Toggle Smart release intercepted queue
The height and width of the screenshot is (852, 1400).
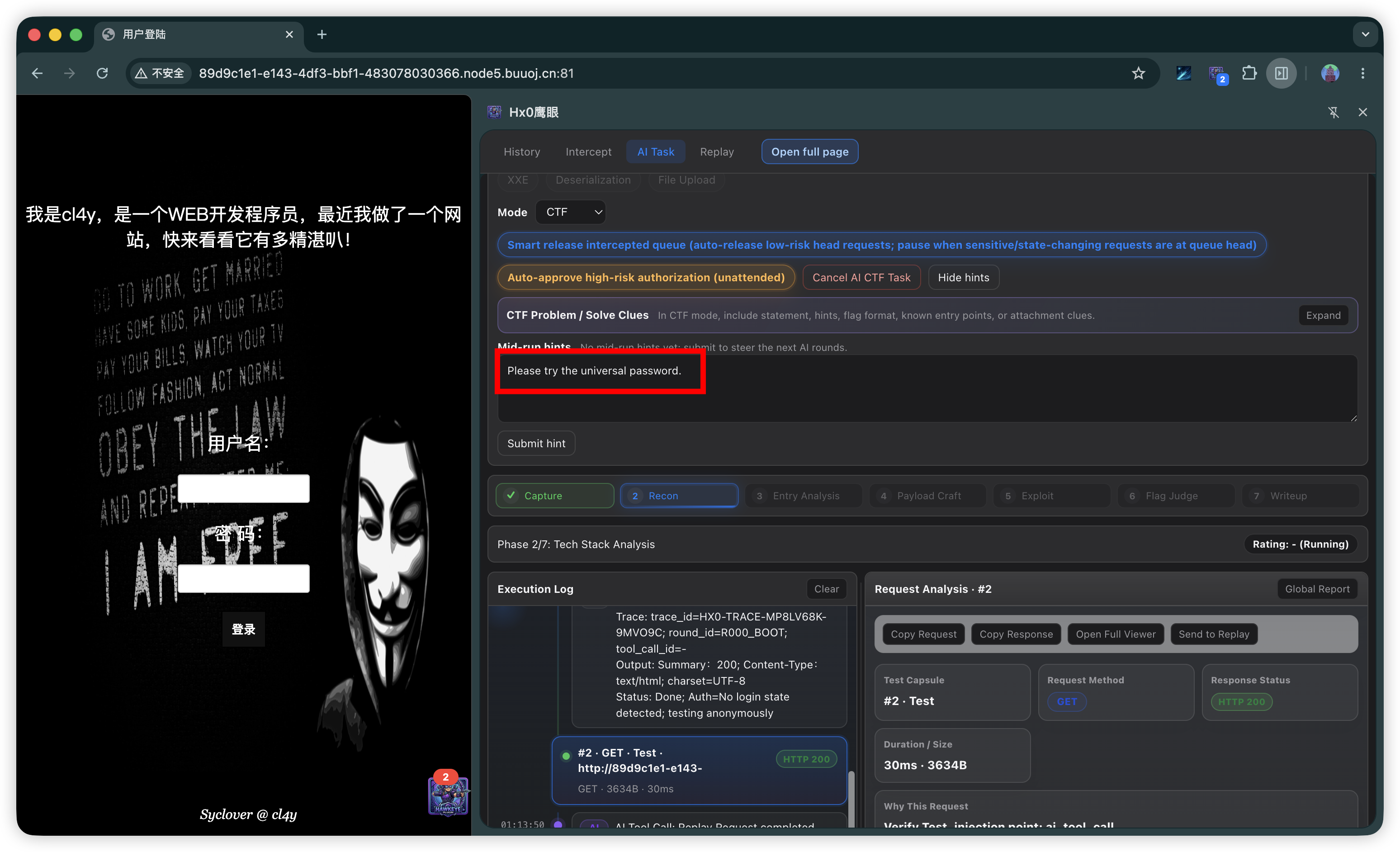pos(881,245)
